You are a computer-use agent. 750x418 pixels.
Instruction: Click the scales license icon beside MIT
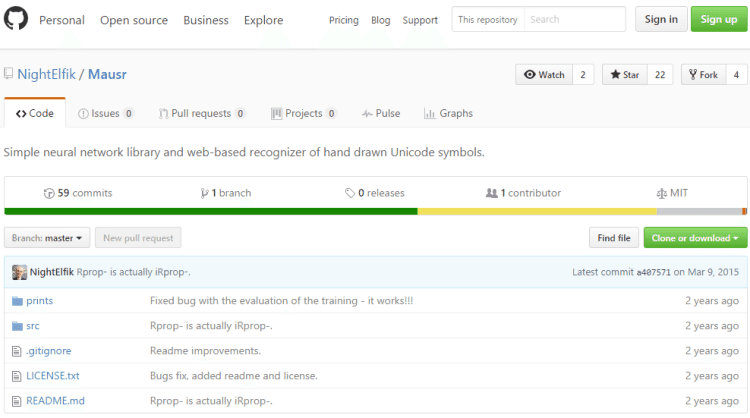661,193
